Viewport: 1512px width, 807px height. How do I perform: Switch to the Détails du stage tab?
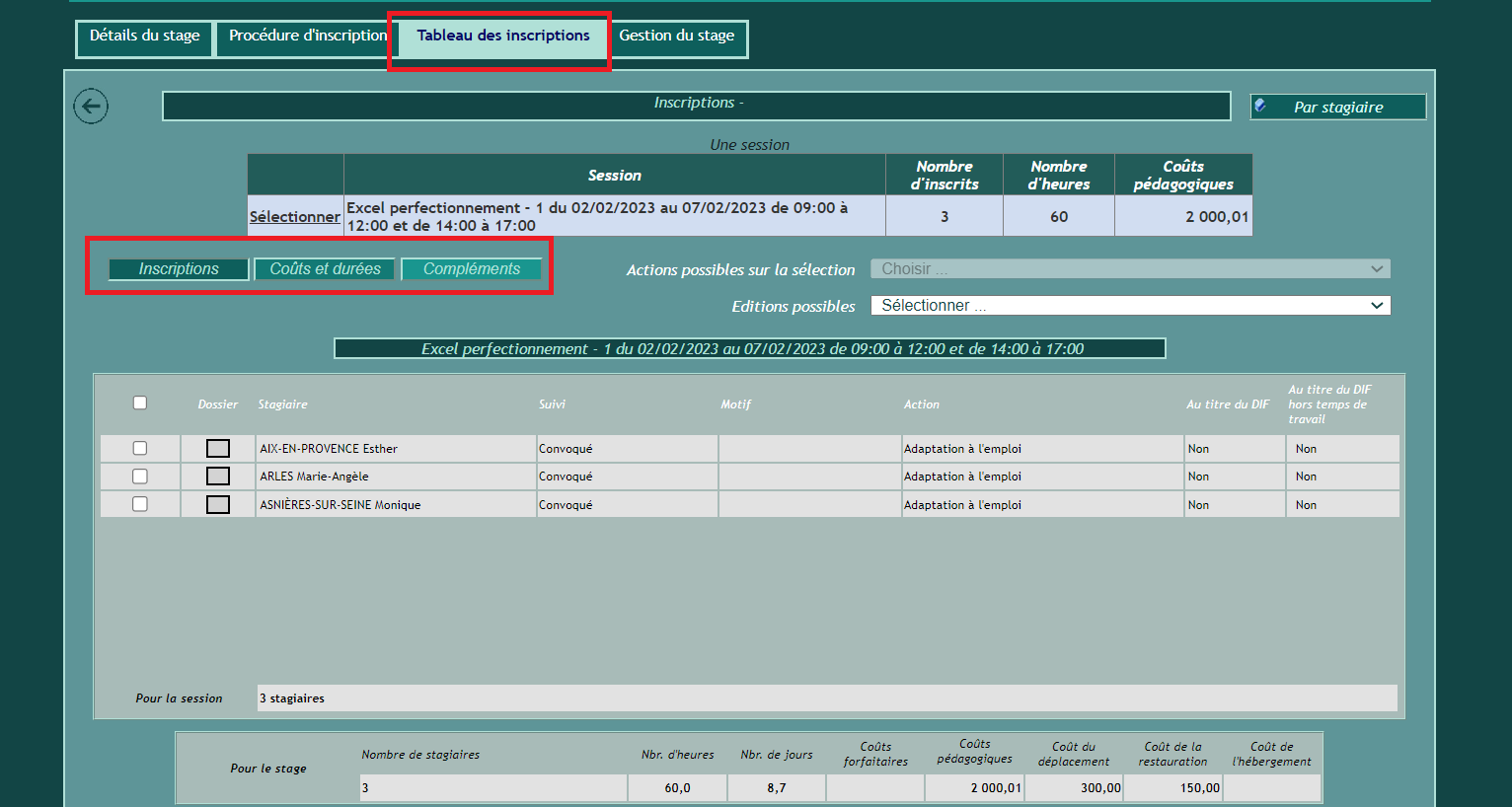tap(145, 37)
